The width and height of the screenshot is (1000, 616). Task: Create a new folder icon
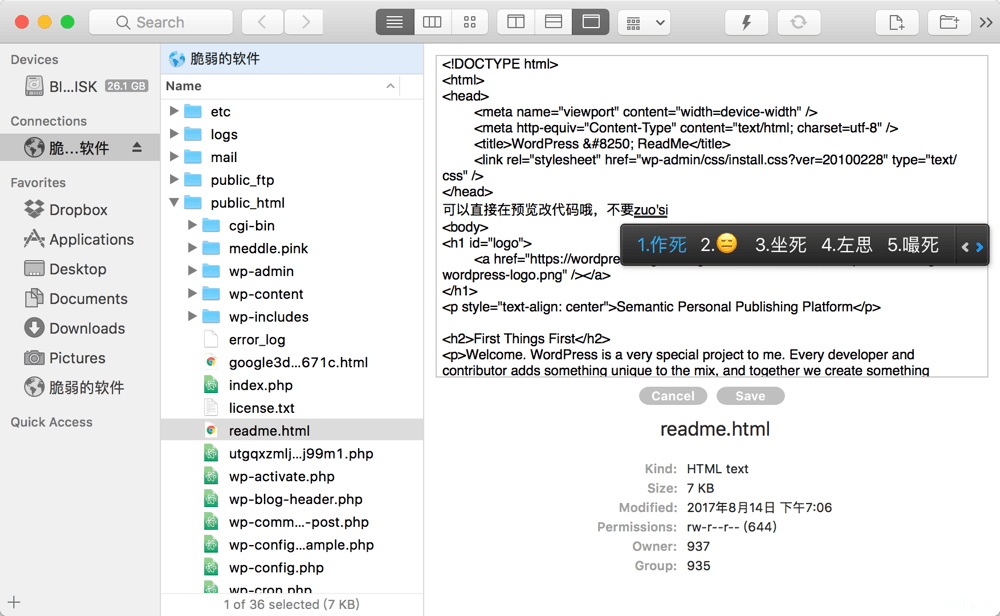[949, 22]
